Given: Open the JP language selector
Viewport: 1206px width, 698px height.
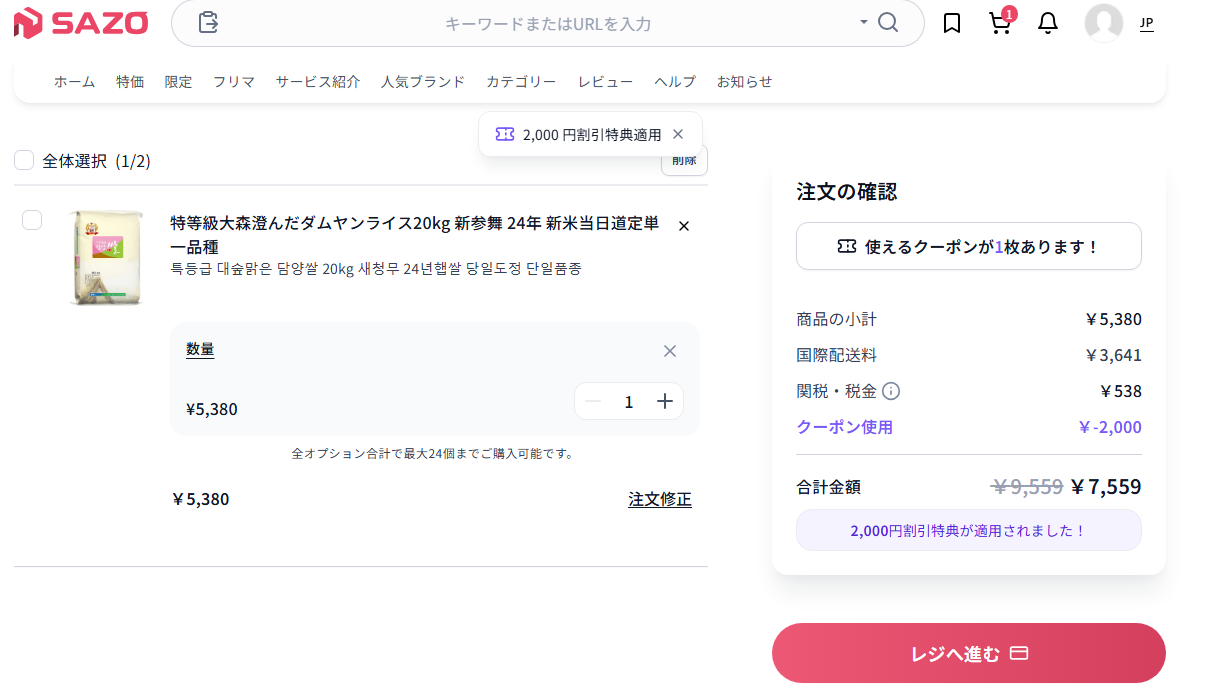Looking at the screenshot, I should [1146, 23].
